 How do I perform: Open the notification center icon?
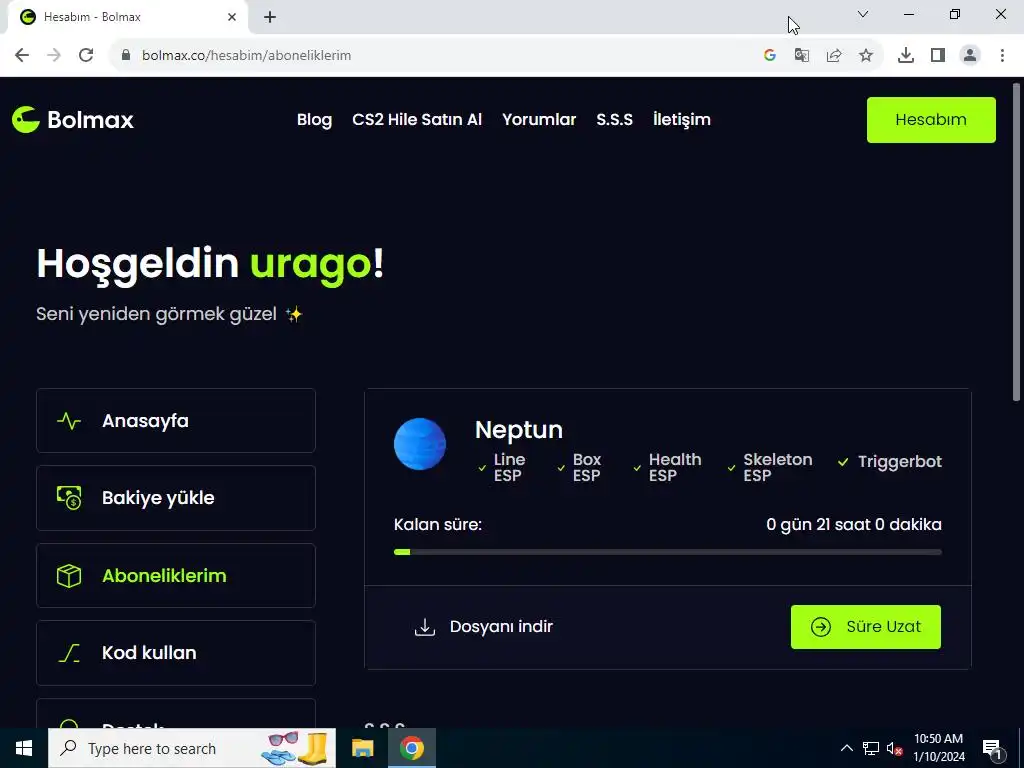coord(992,748)
